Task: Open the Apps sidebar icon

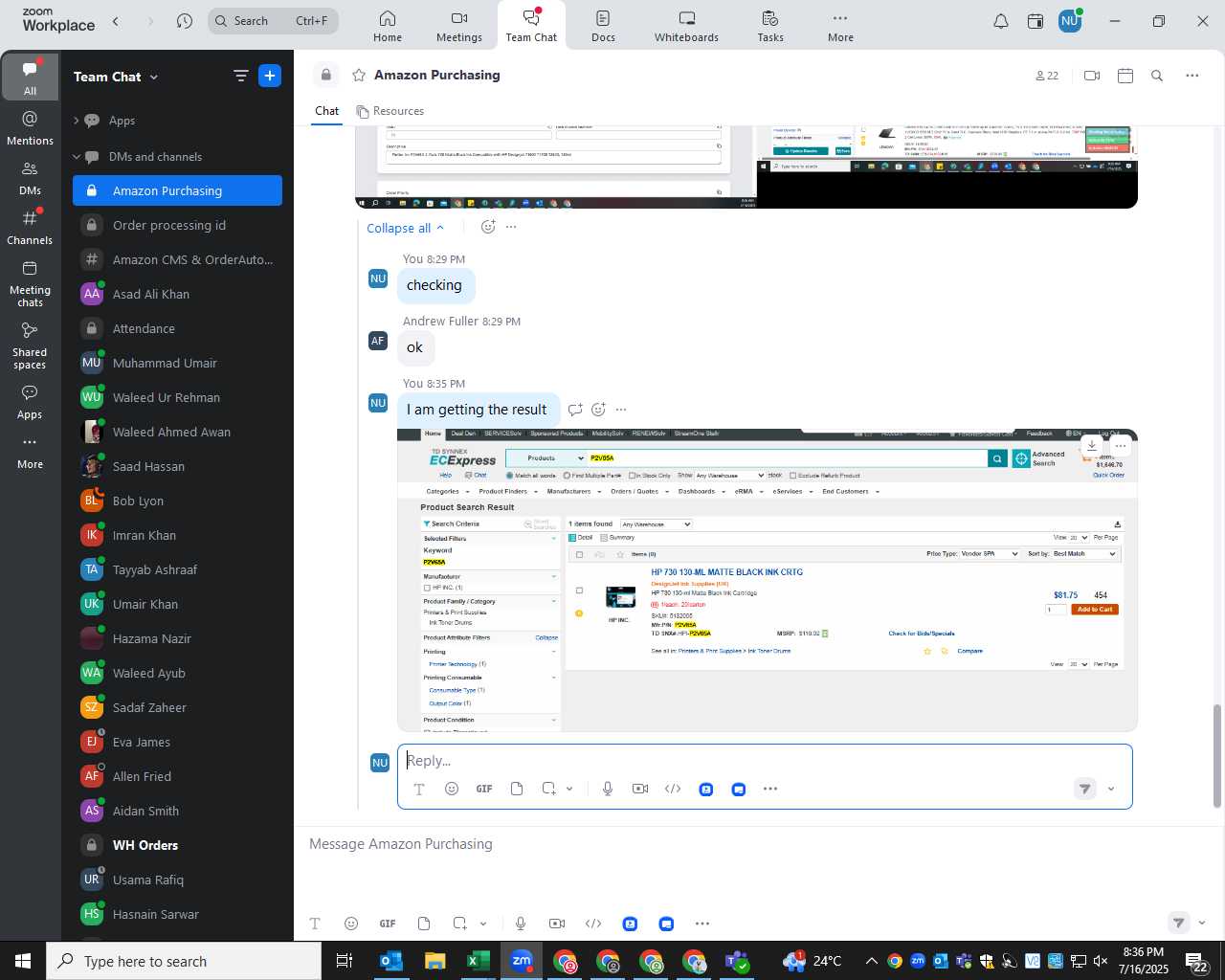Action: click(x=30, y=402)
